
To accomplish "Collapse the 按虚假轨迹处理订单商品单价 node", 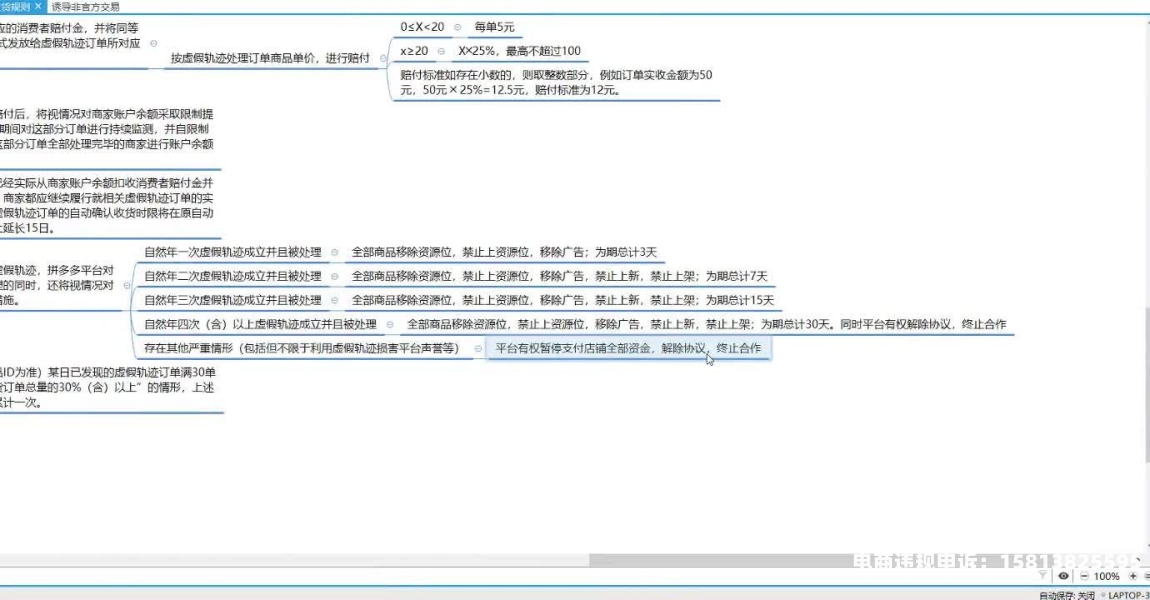I will [x=380, y=58].
